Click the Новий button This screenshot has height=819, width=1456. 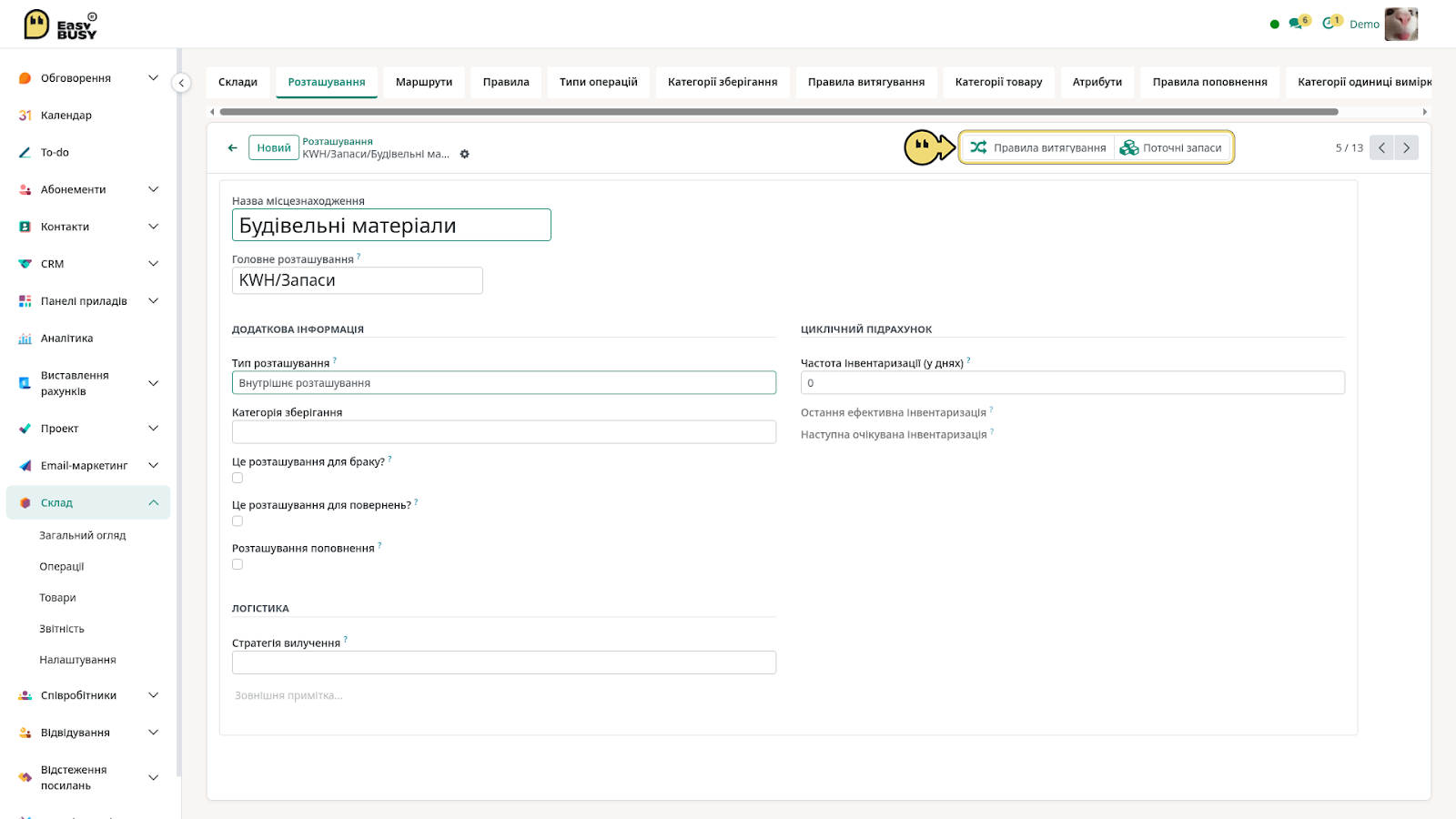tap(274, 147)
